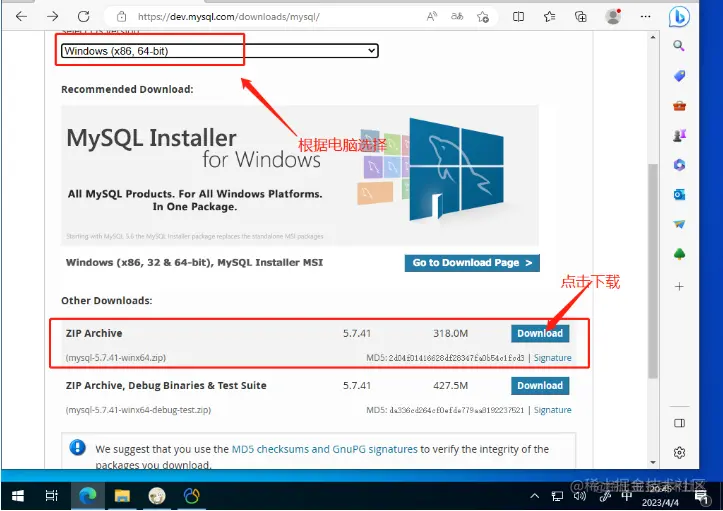Click the page scroll up arrow
Screen dimensions: 723x511
[653, 37]
